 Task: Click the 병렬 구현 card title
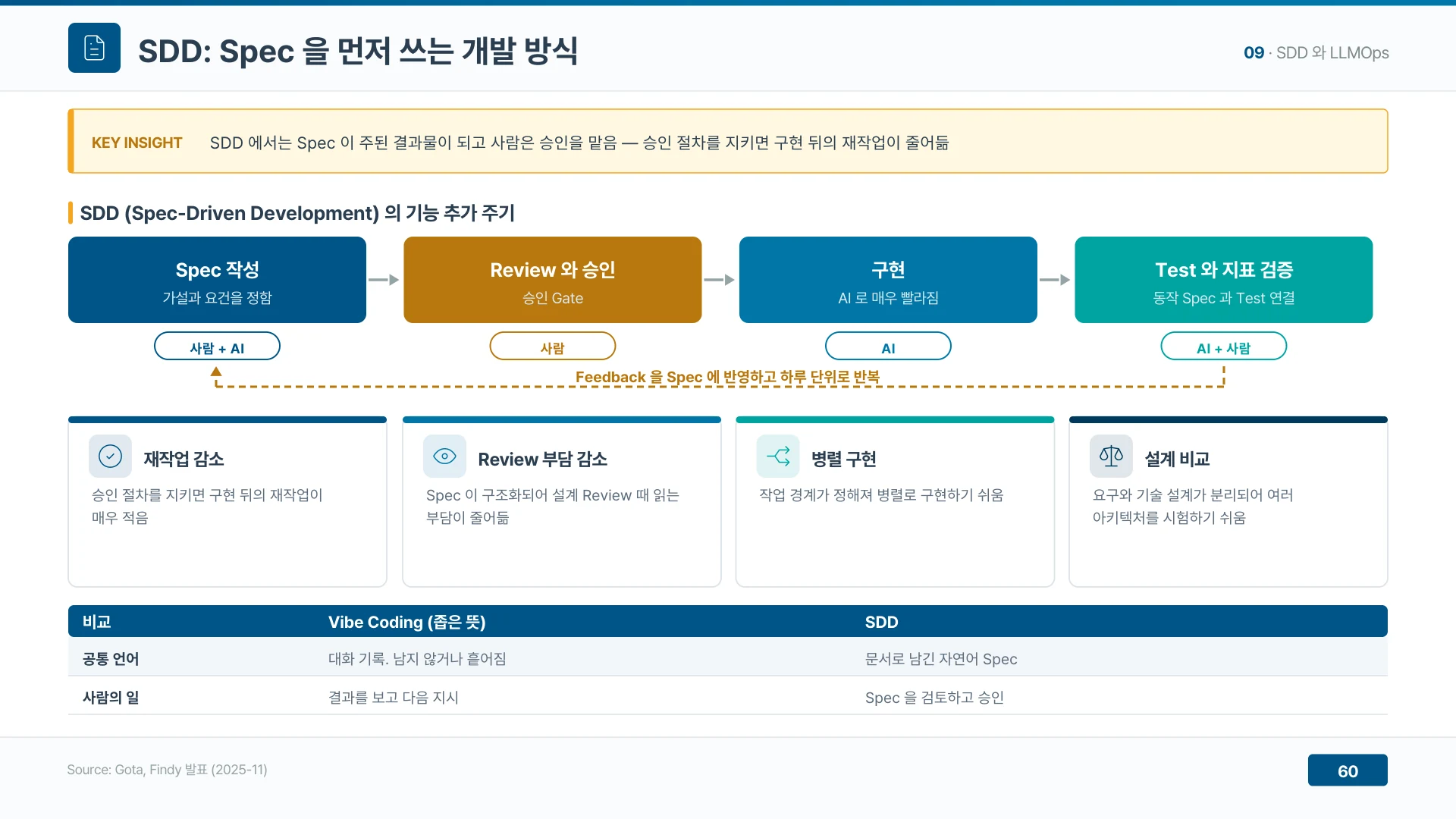(x=843, y=459)
